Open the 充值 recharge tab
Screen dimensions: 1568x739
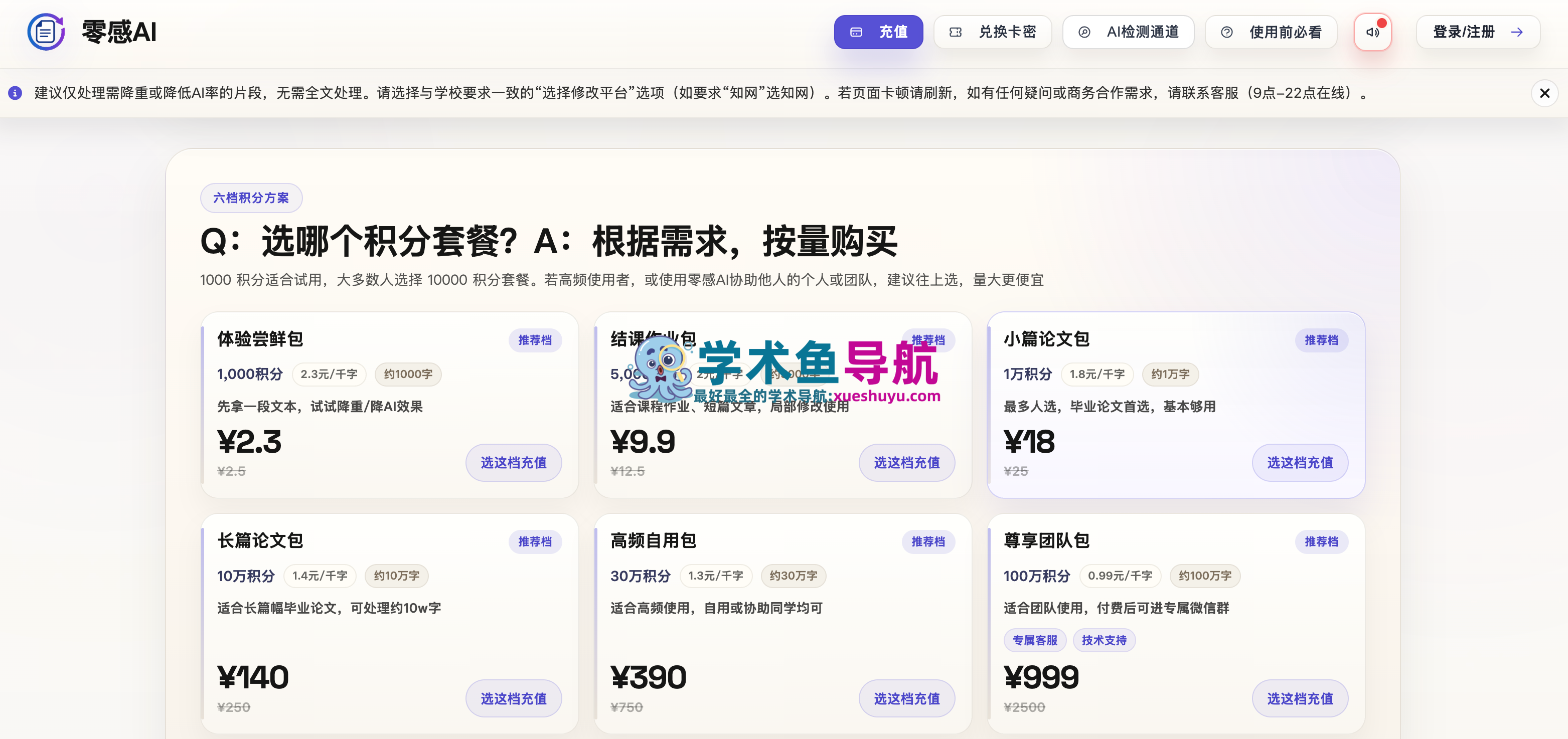click(878, 32)
